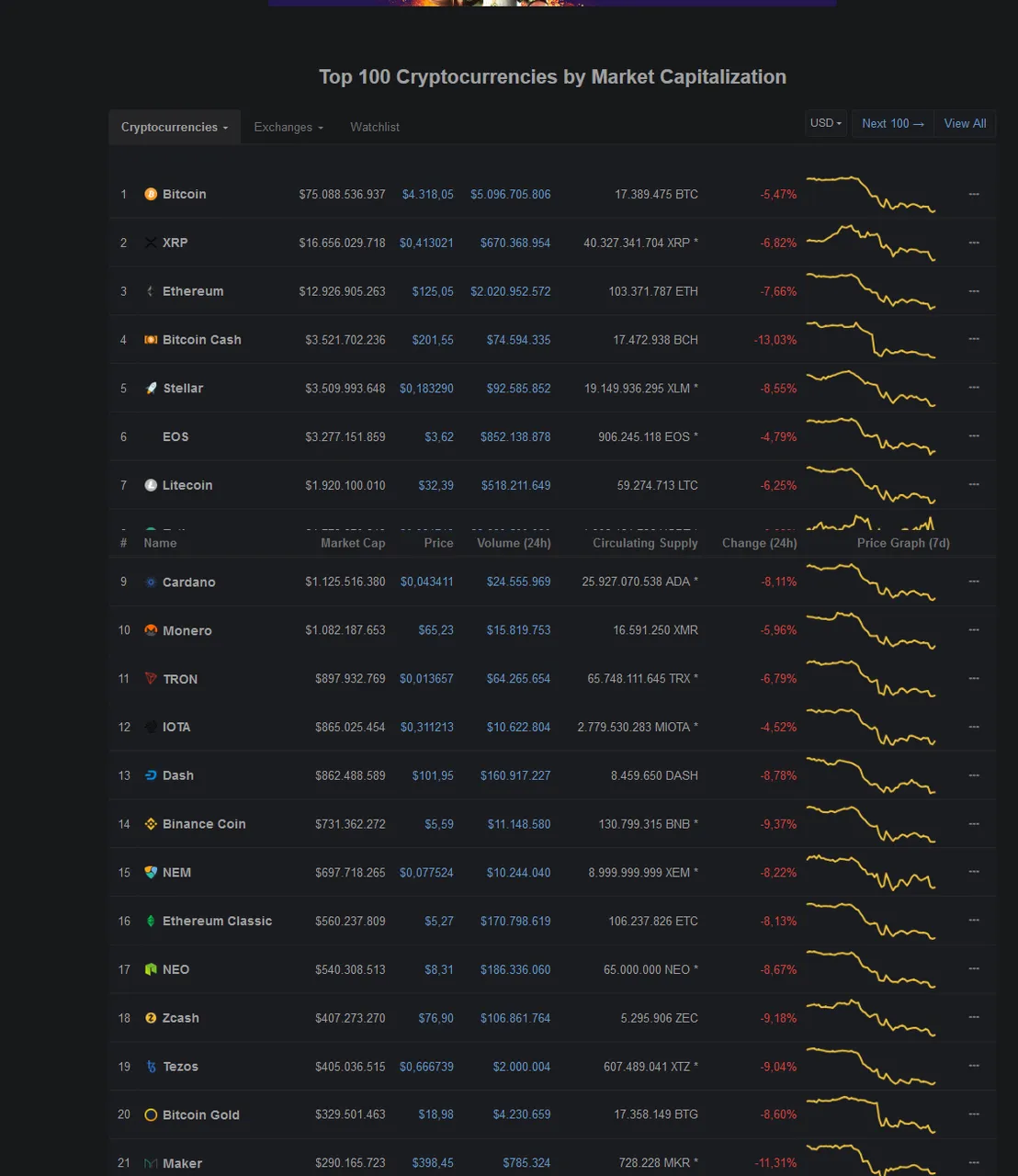Click the TRON logo icon
The width and height of the screenshot is (1018, 1176).
[151, 679]
